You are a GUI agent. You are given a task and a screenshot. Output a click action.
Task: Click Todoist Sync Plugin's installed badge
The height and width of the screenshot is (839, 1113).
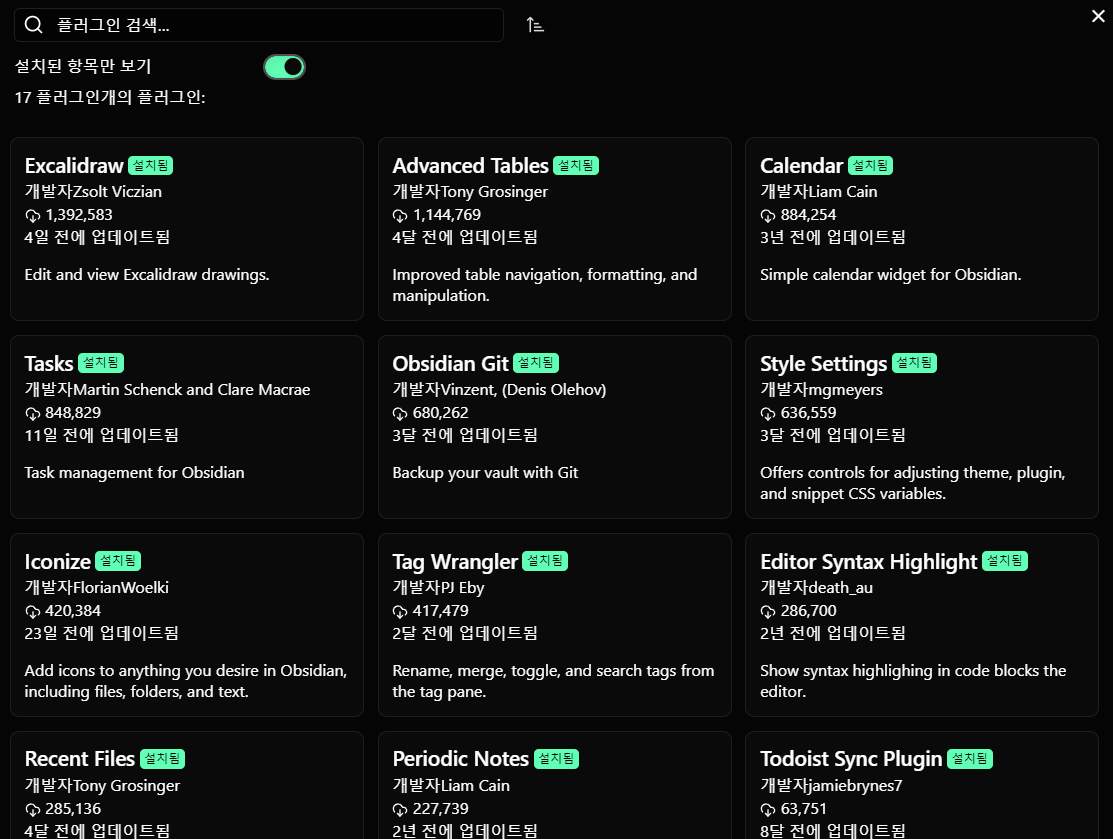pyautogui.click(x=970, y=759)
